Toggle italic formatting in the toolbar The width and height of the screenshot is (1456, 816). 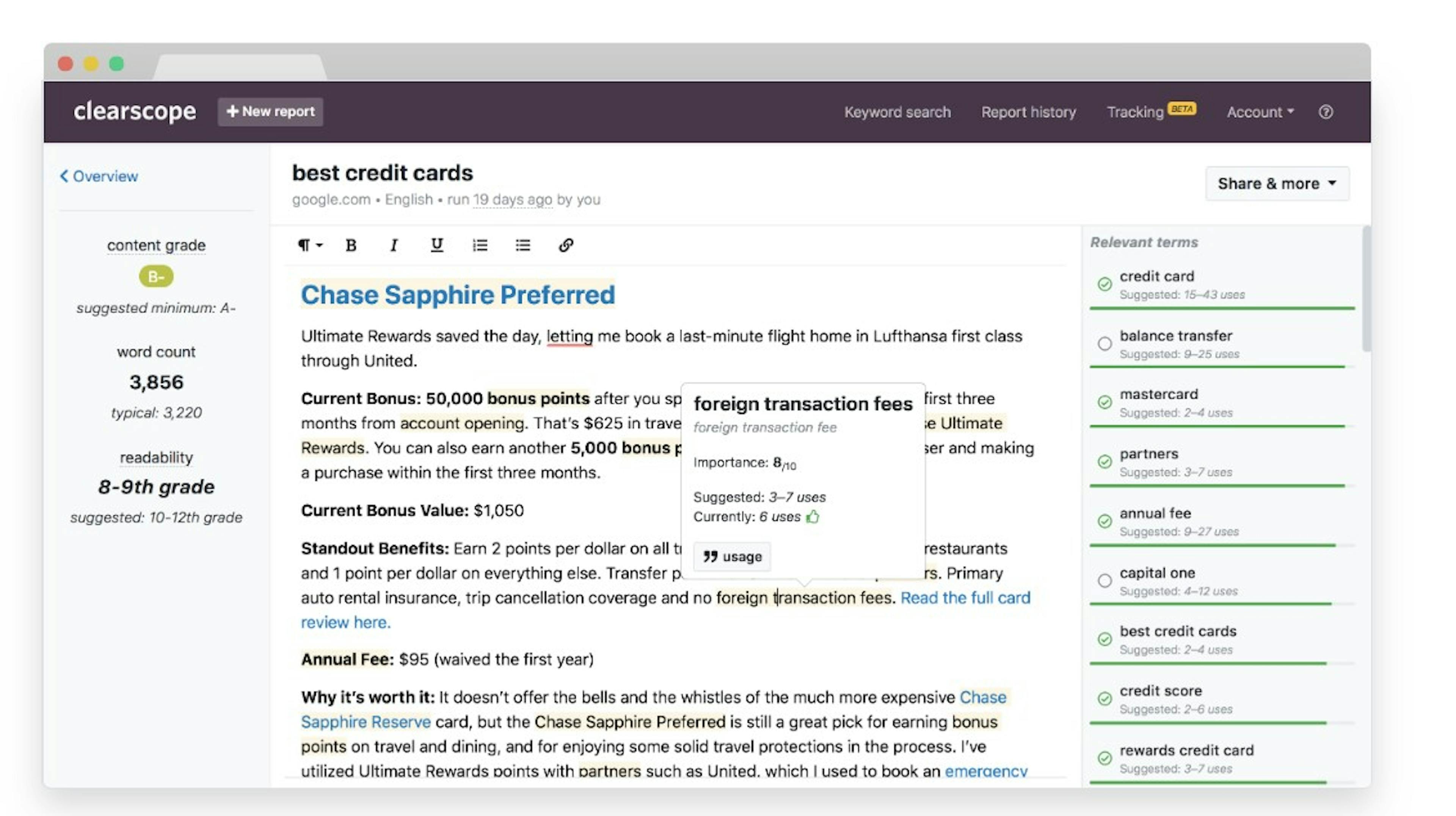[394, 245]
